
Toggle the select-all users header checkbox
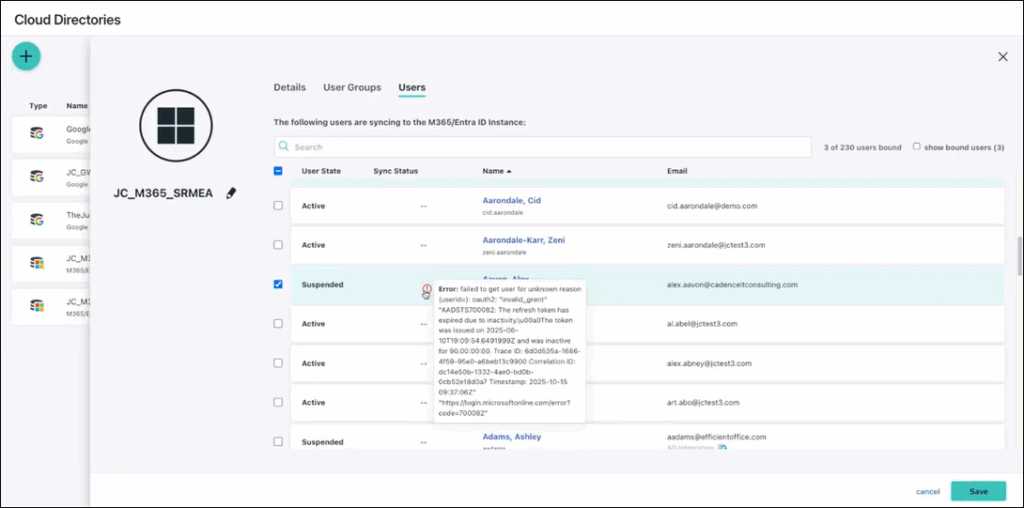point(278,171)
